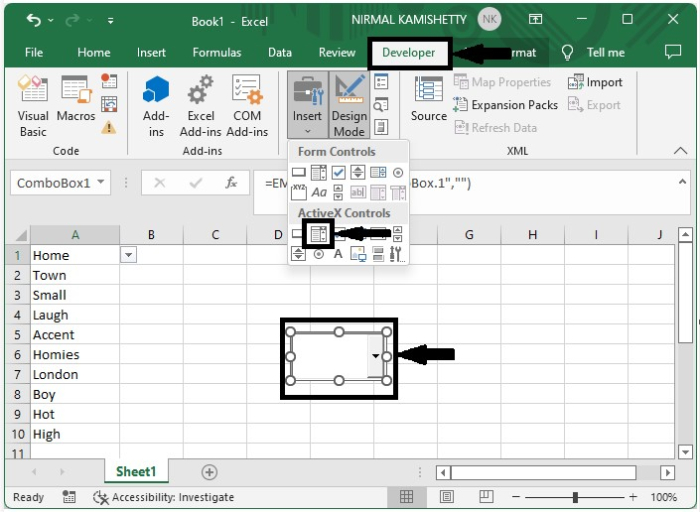The height and width of the screenshot is (512, 700).
Task: Open the Comments speech bubble icon
Action: (673, 52)
